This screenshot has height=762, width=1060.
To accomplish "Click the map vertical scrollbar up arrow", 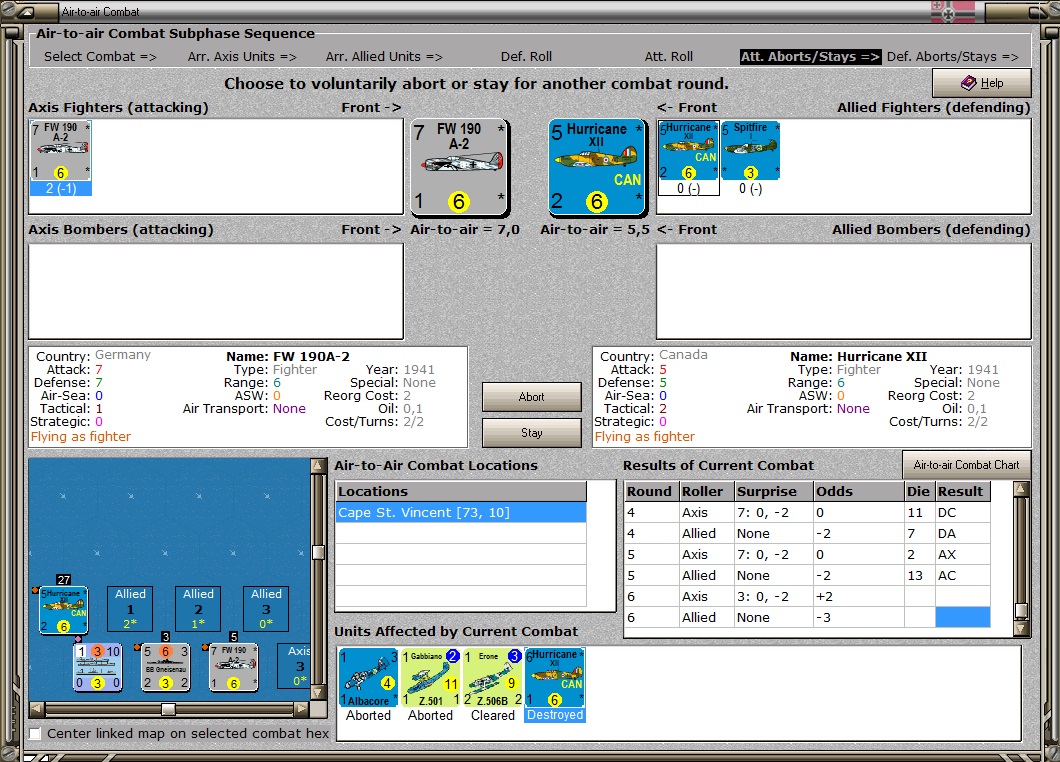I will pyautogui.click(x=318, y=466).
